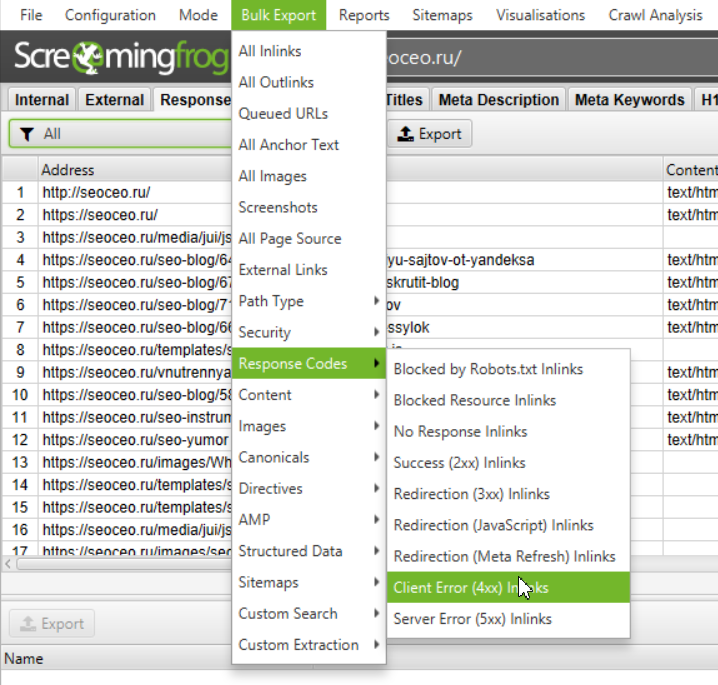Click the filter funnel icon beside All
This screenshot has height=685, width=718.
tap(27, 134)
